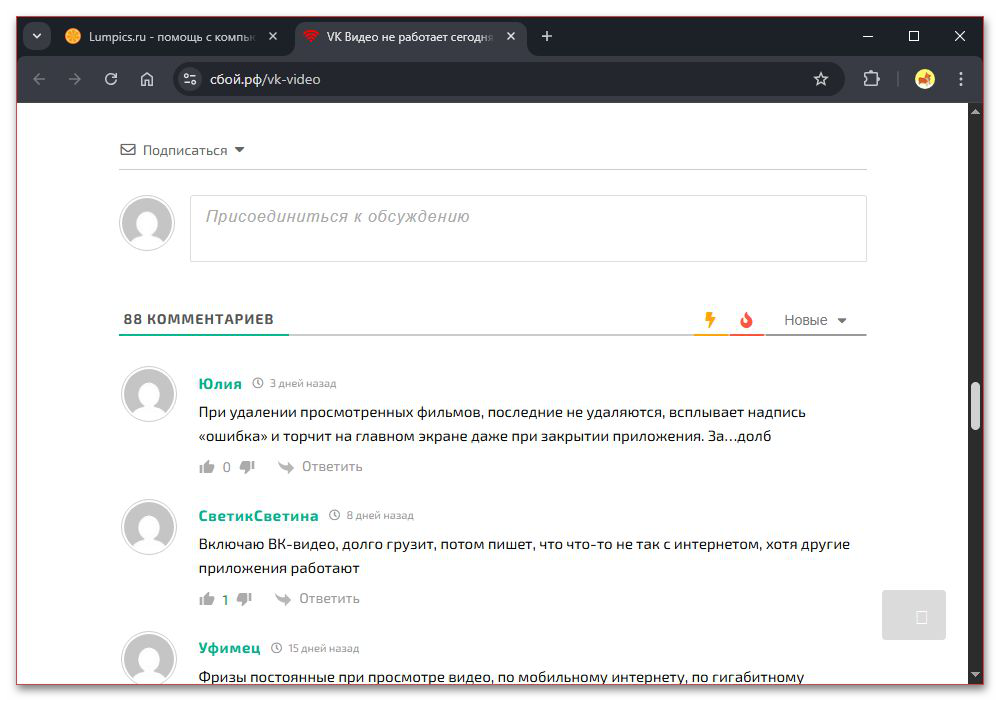Screen dimensions: 1000x701
Task: Open the browser home page
Action: pos(147,79)
